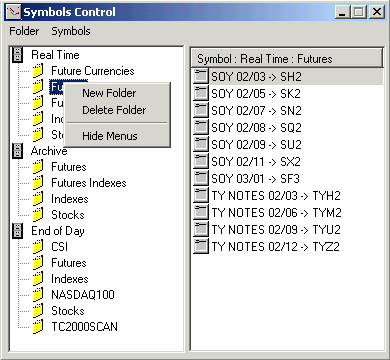390x360 pixels.
Task: Select Futures Indexes folder under Archive
Action: [89, 183]
